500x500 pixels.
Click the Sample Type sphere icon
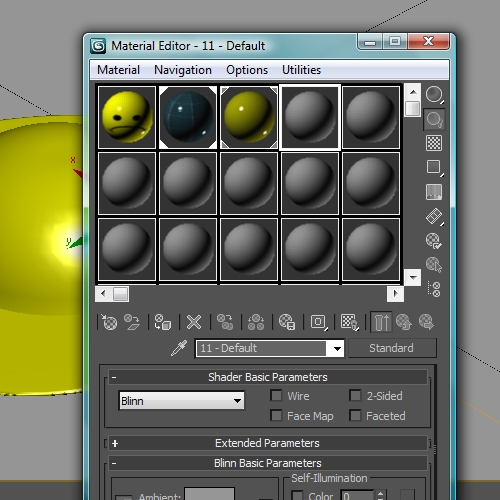tap(434, 95)
